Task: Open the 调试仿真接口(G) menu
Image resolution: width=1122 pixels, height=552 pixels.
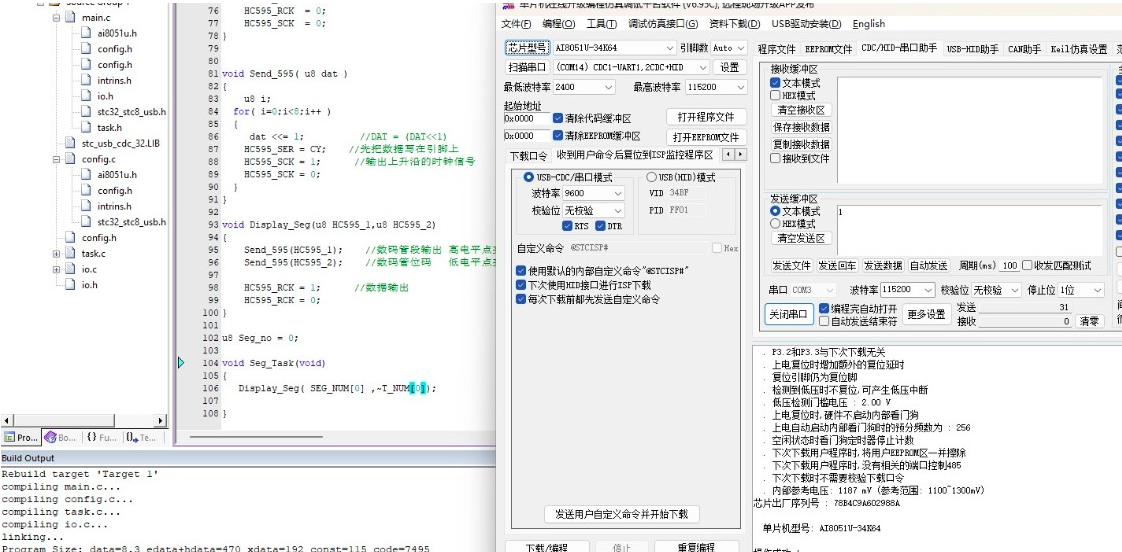Action: coord(663,24)
